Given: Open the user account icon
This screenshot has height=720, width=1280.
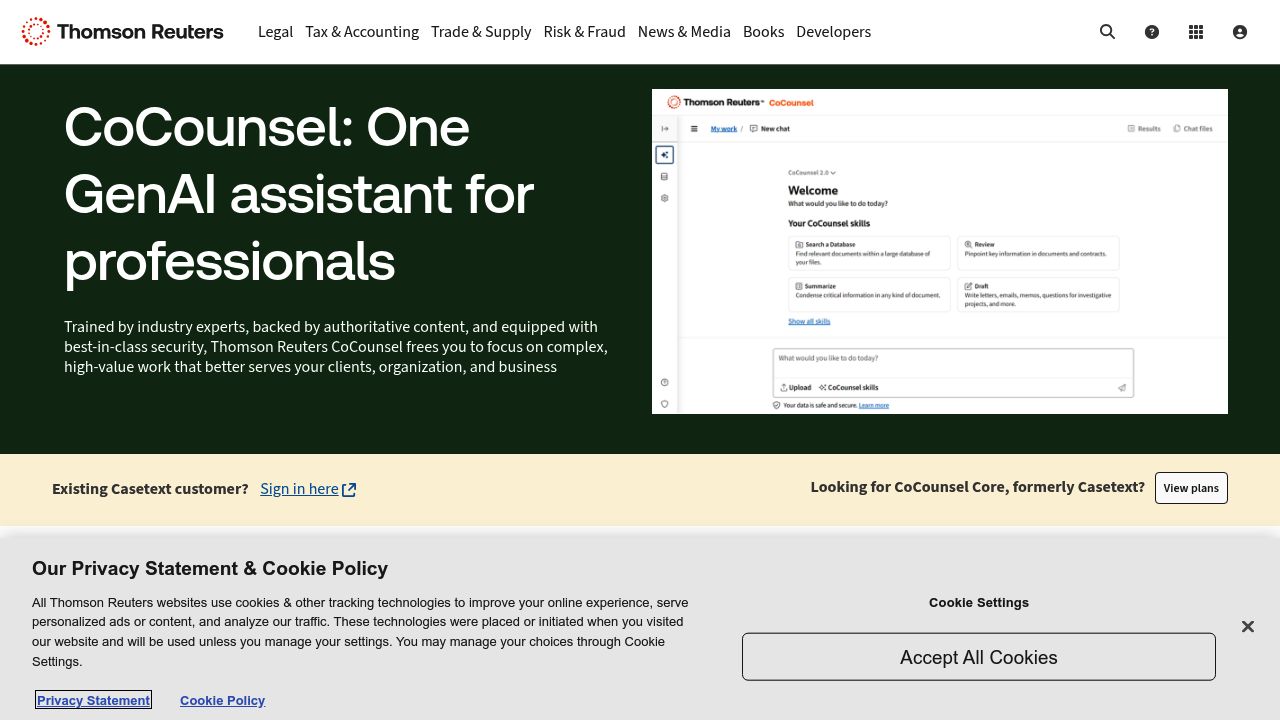Looking at the screenshot, I should click(1240, 32).
